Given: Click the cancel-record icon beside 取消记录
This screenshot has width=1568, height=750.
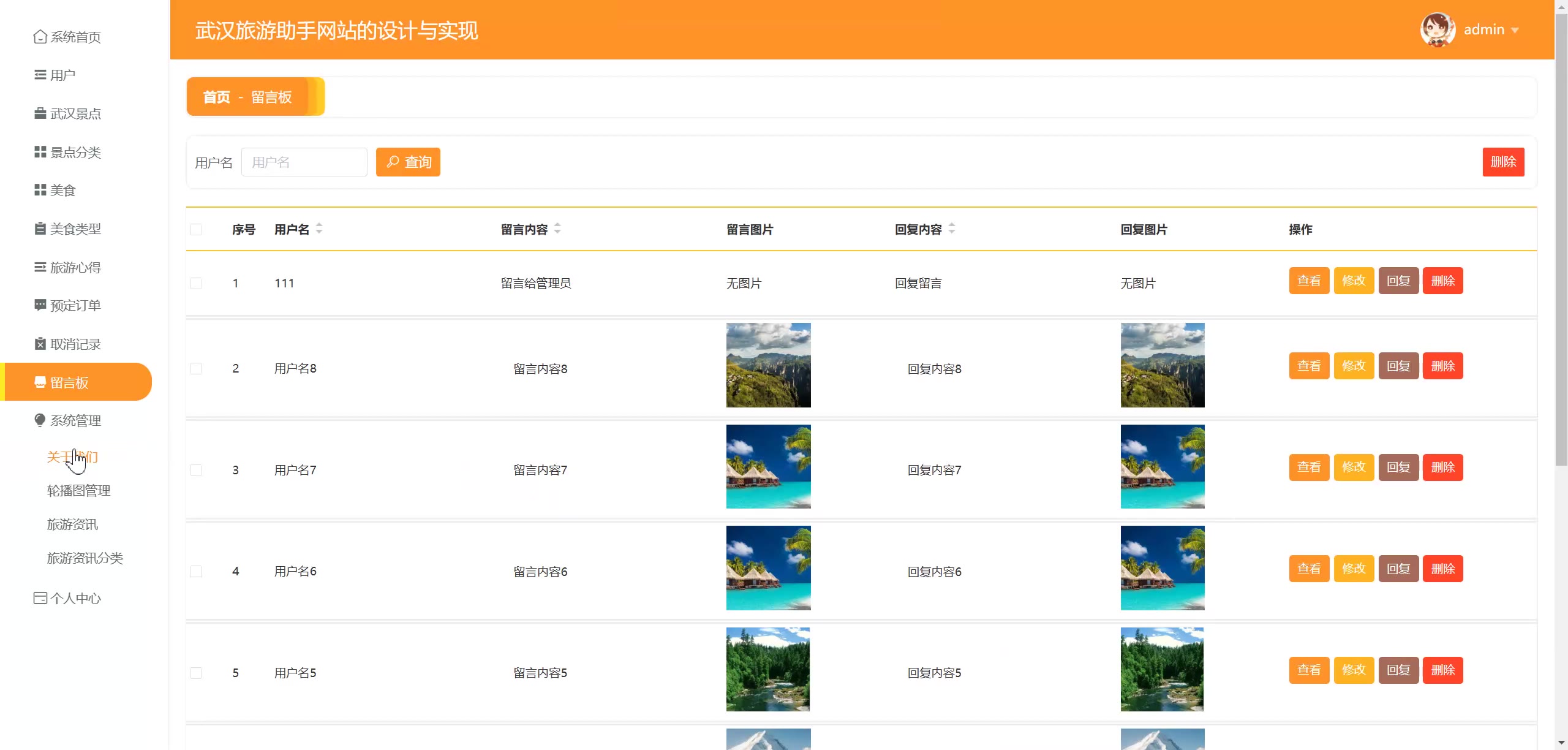Looking at the screenshot, I should [40, 344].
